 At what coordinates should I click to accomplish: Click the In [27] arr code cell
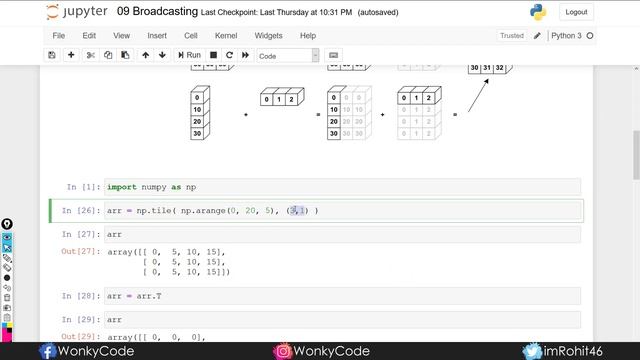(x=342, y=234)
